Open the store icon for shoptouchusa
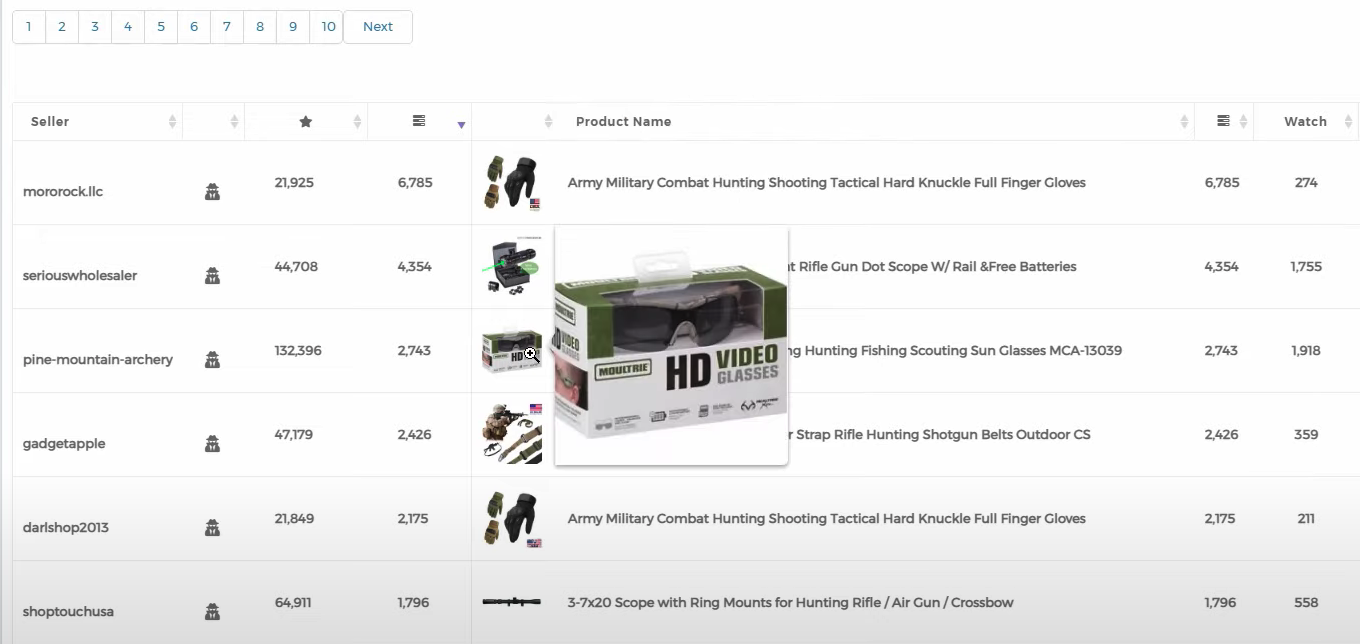Image resolution: width=1360 pixels, height=644 pixels. click(x=212, y=612)
